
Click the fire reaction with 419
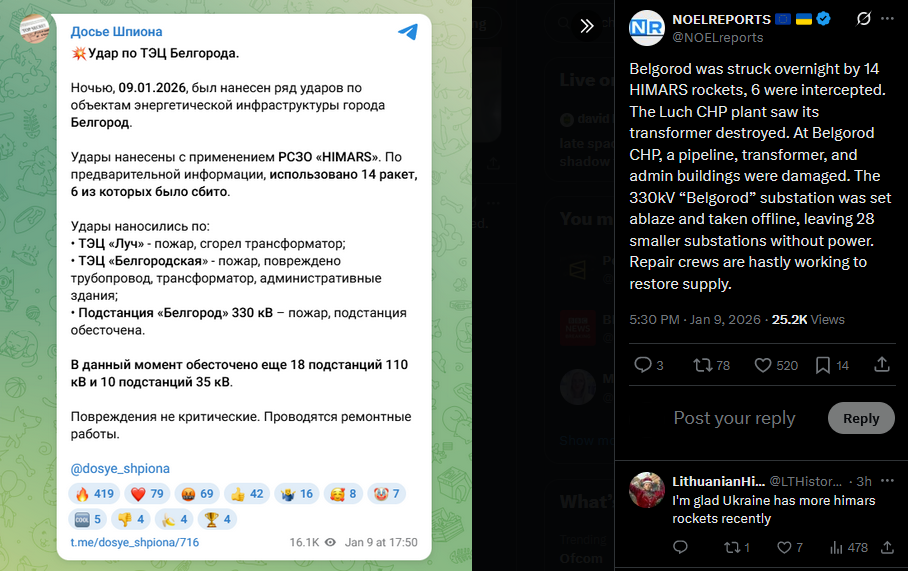point(94,494)
